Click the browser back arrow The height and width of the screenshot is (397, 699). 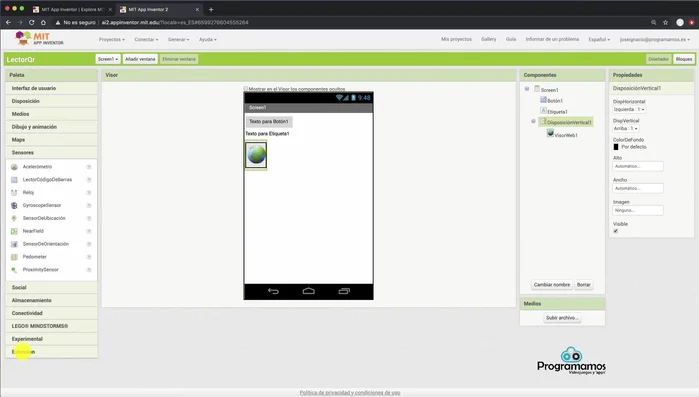pyautogui.click(x=8, y=22)
